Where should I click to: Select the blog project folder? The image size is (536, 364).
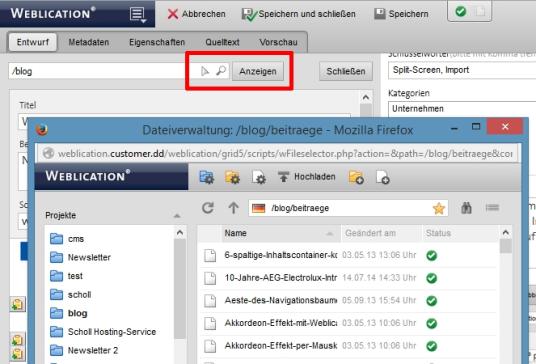tap(68, 313)
